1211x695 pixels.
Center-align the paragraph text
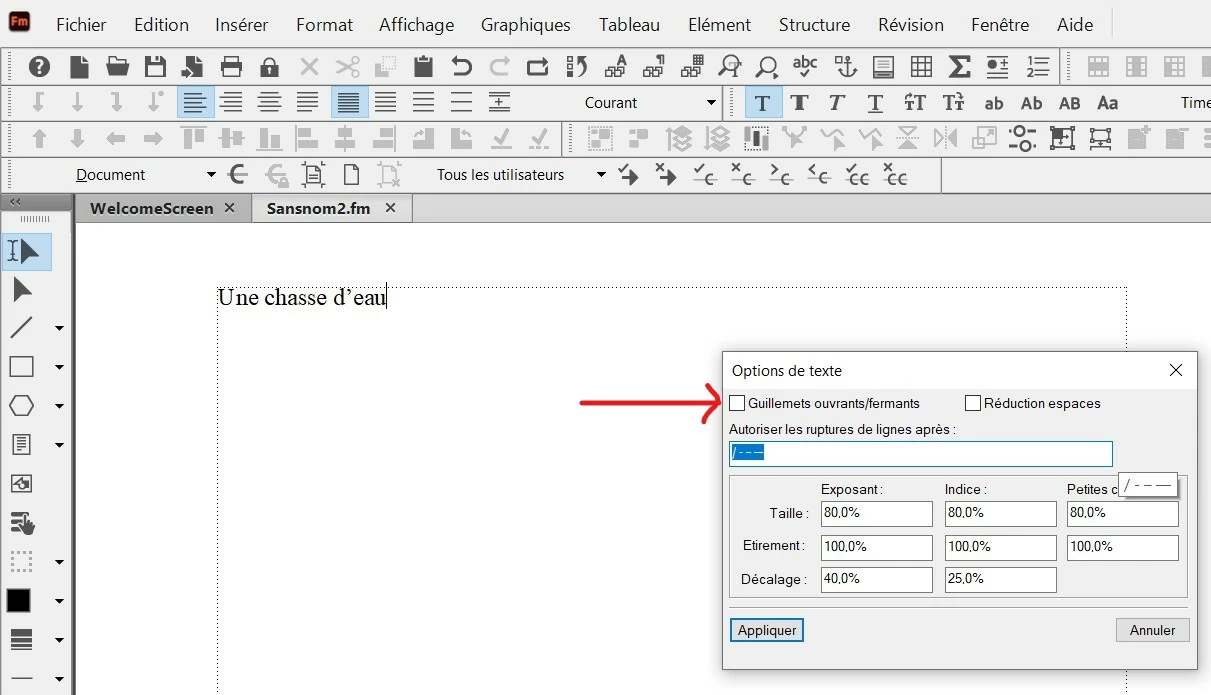269,103
